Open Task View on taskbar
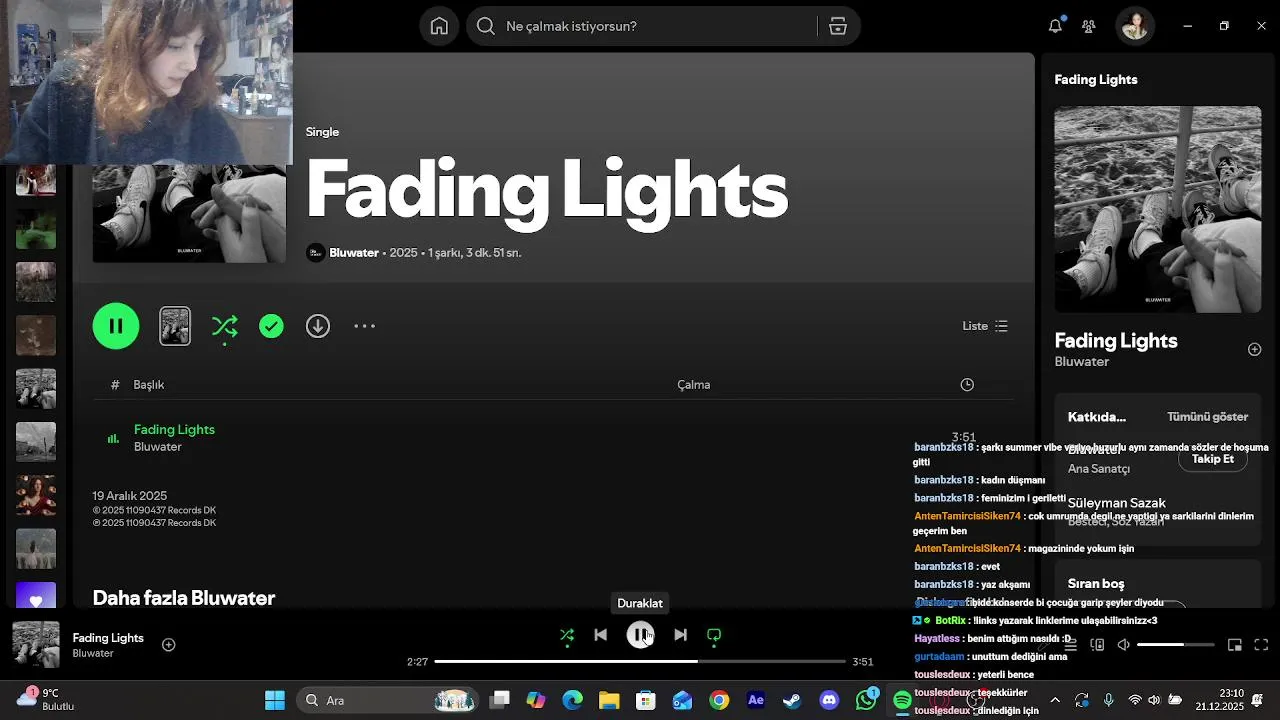The image size is (1280, 720). pyautogui.click(x=500, y=700)
